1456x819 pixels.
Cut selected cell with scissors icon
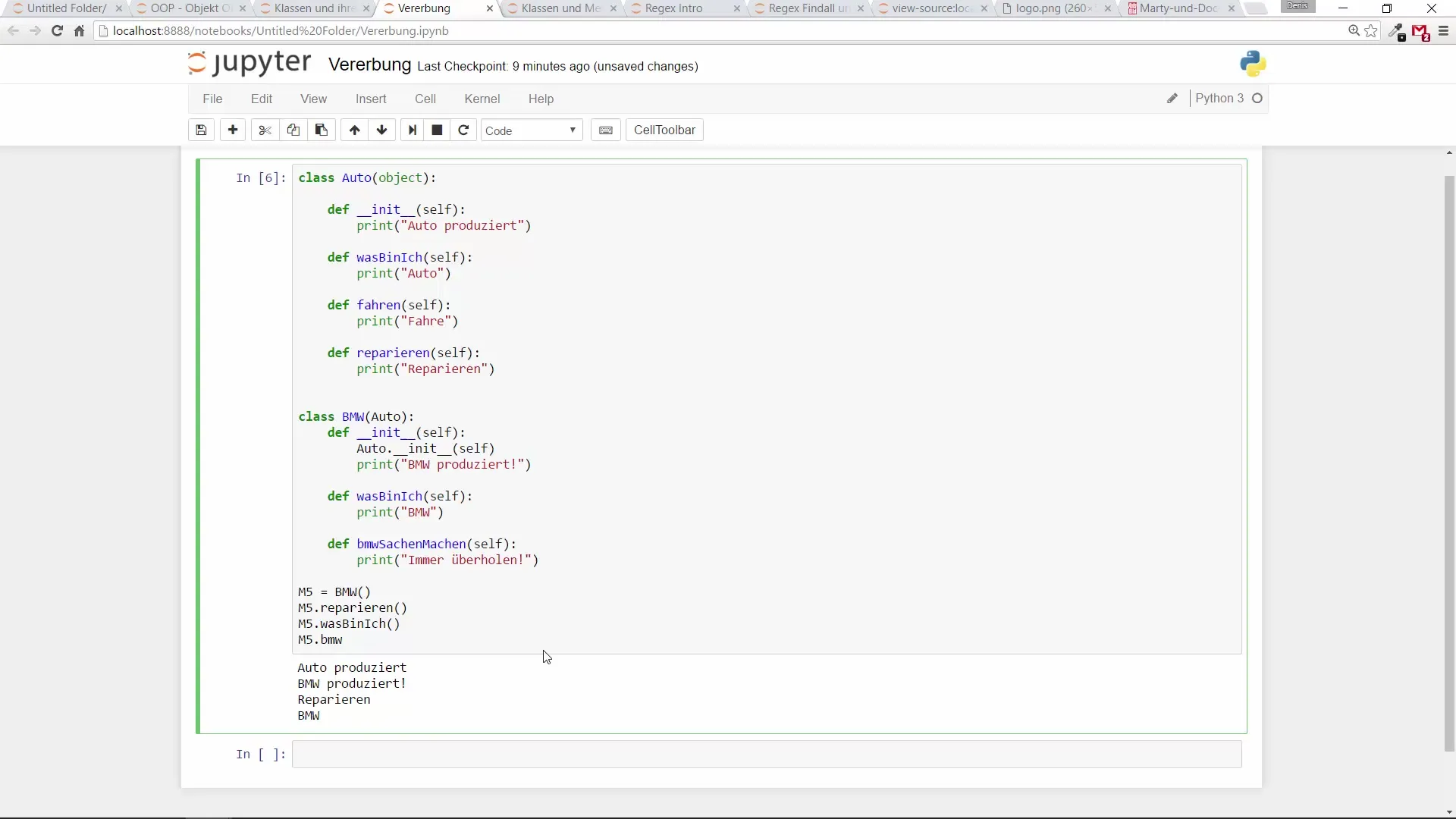coord(265,130)
